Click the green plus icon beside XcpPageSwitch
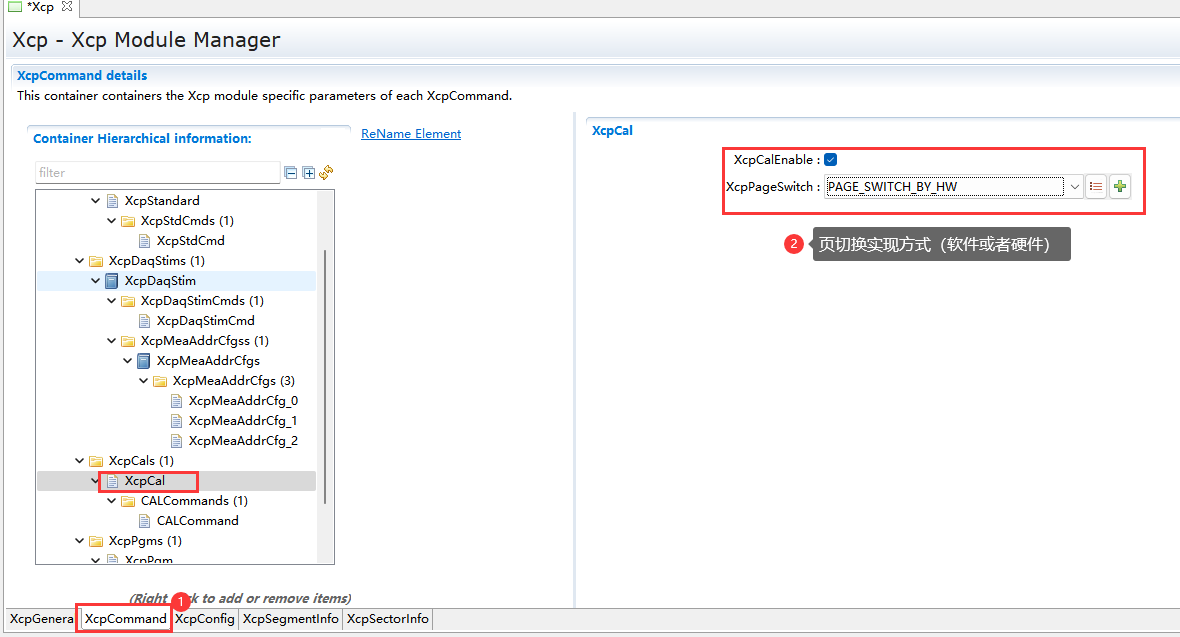1180x637 pixels. coord(1120,187)
